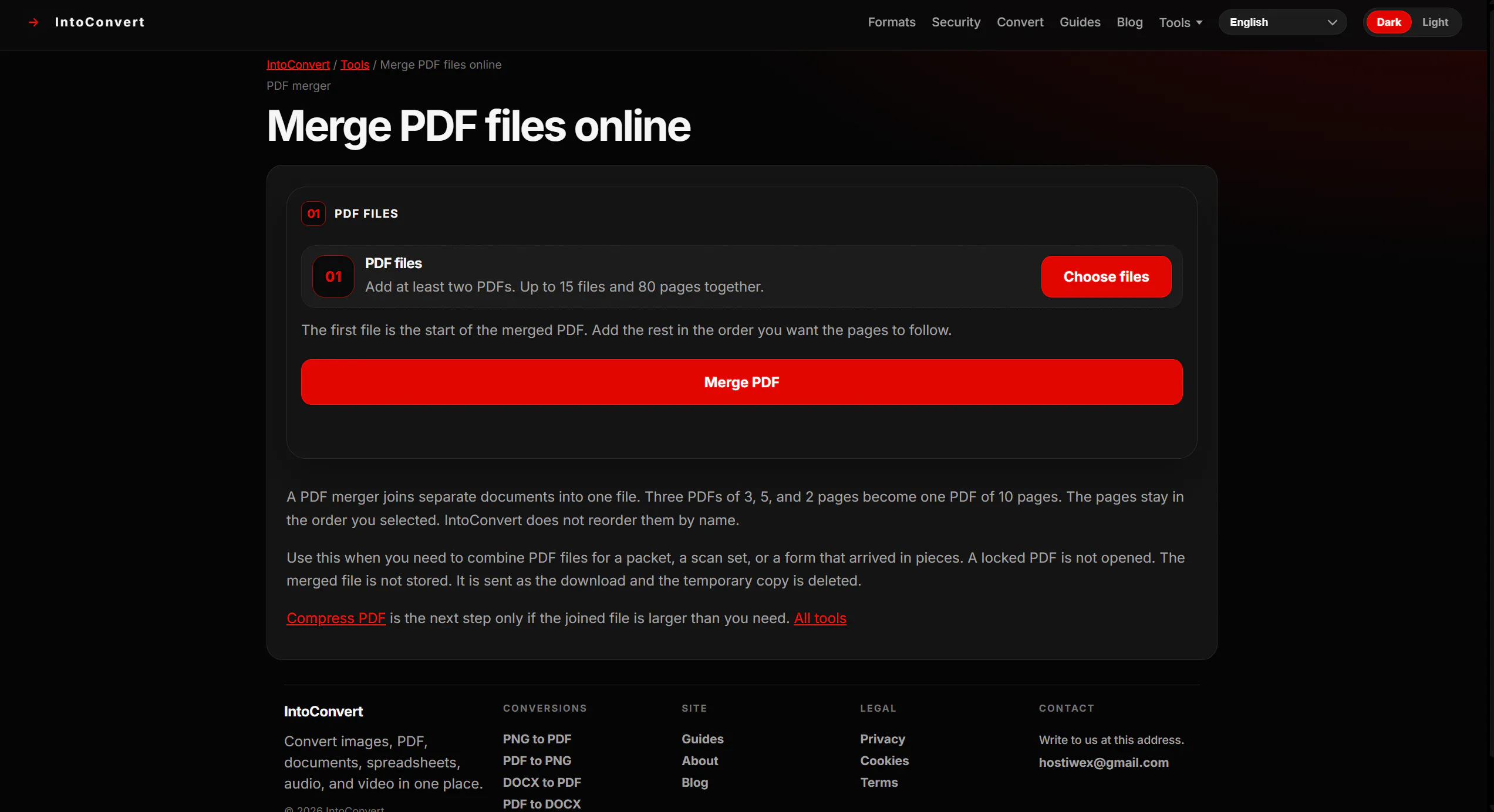The height and width of the screenshot is (812, 1494).
Task: Visit Blog from the header menu
Action: [x=1129, y=22]
